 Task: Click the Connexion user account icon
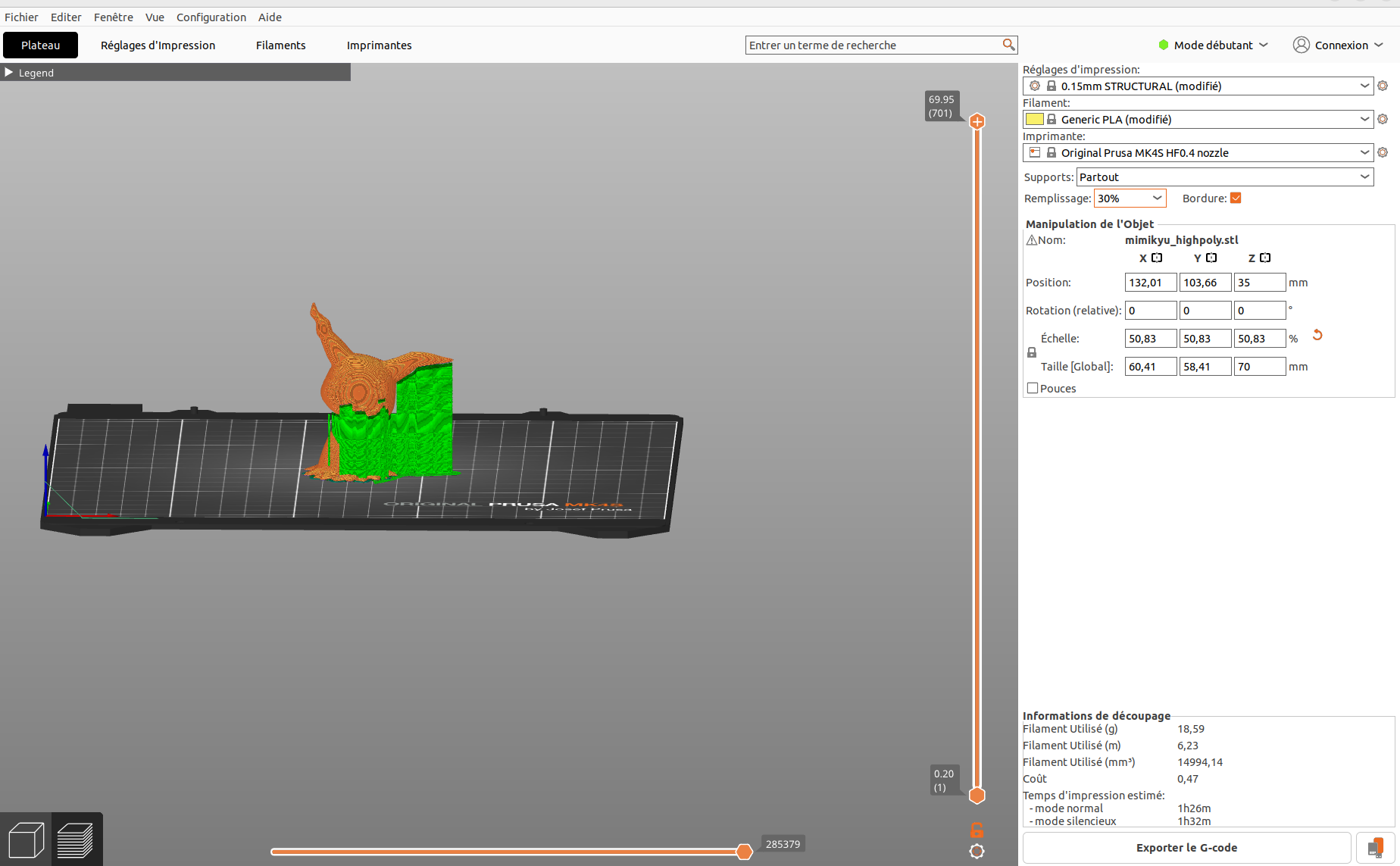pos(1301,45)
